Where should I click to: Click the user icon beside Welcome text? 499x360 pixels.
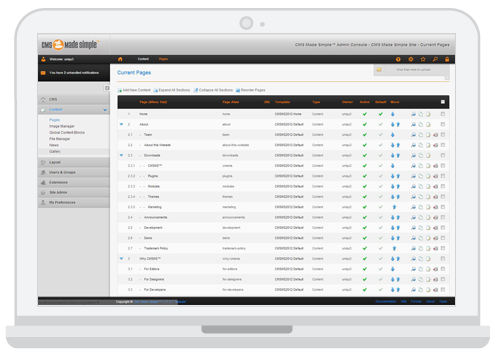tap(43, 59)
